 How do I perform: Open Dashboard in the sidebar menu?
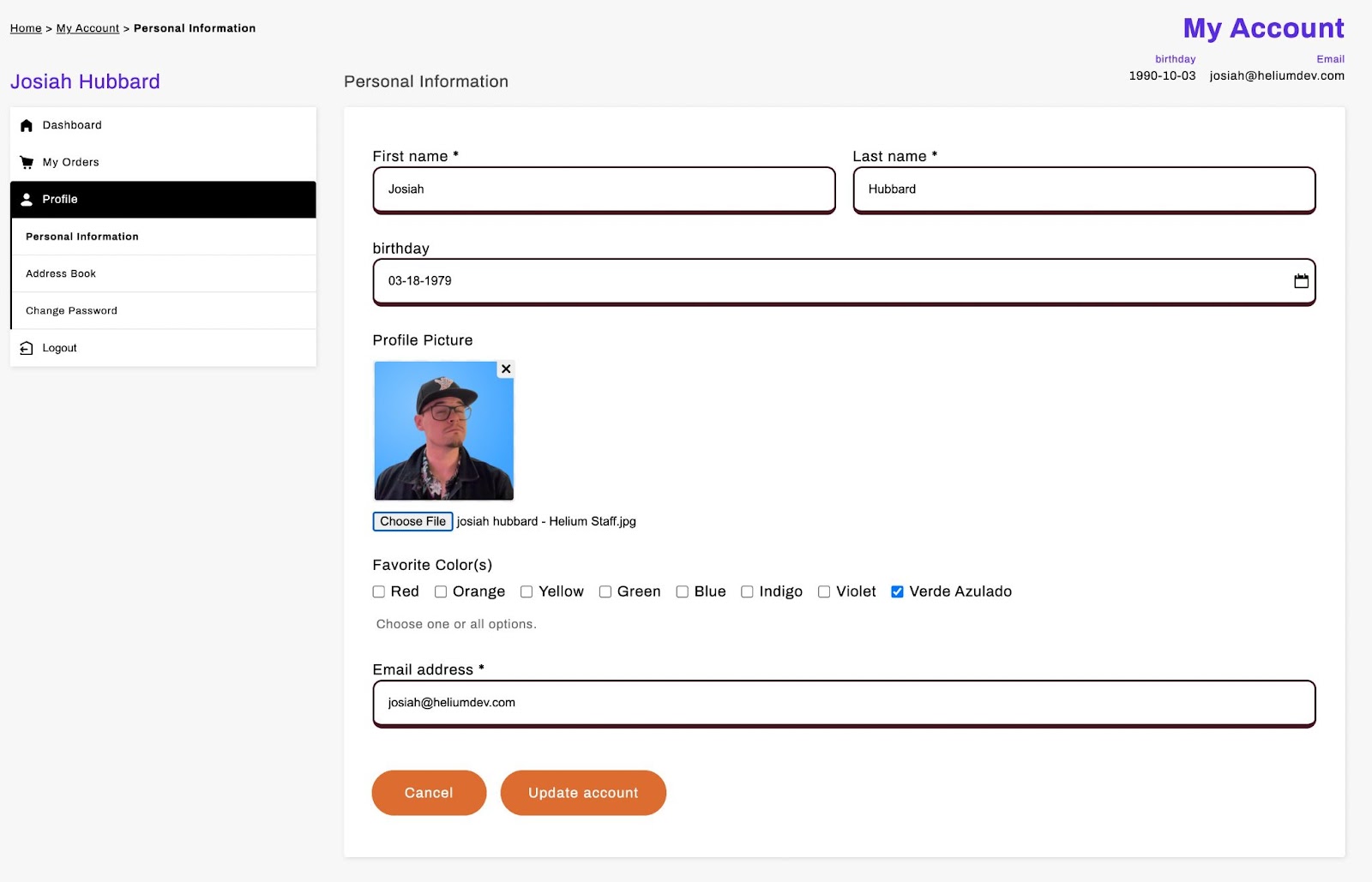coord(163,125)
